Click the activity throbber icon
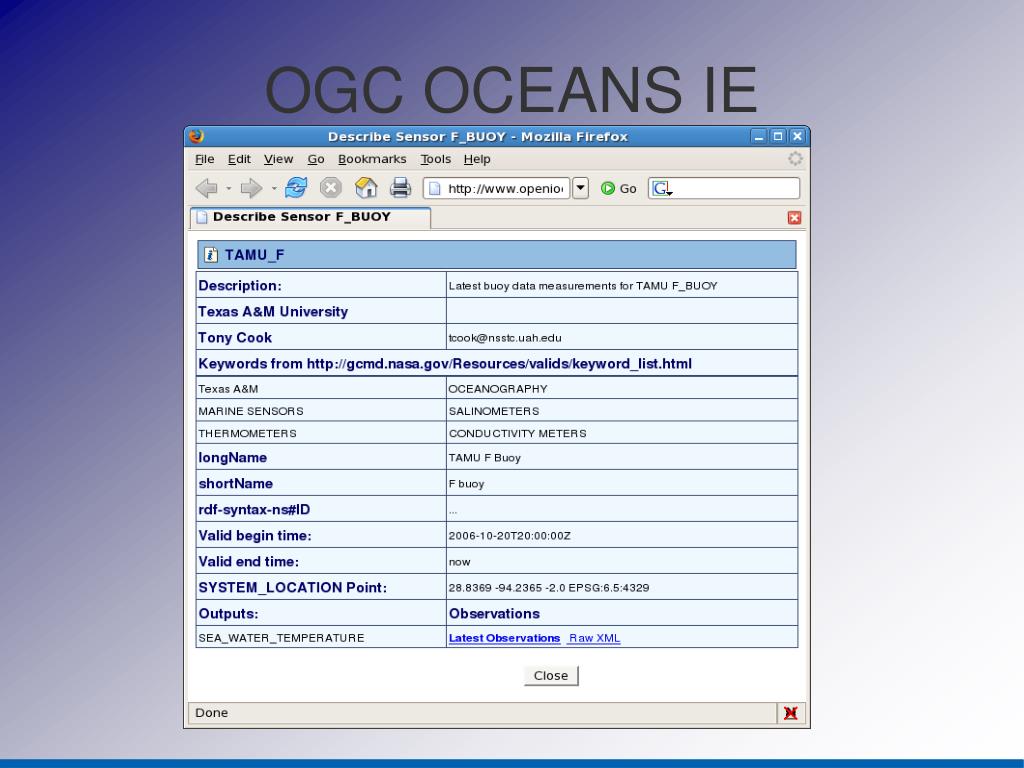1024x768 pixels. click(795, 159)
